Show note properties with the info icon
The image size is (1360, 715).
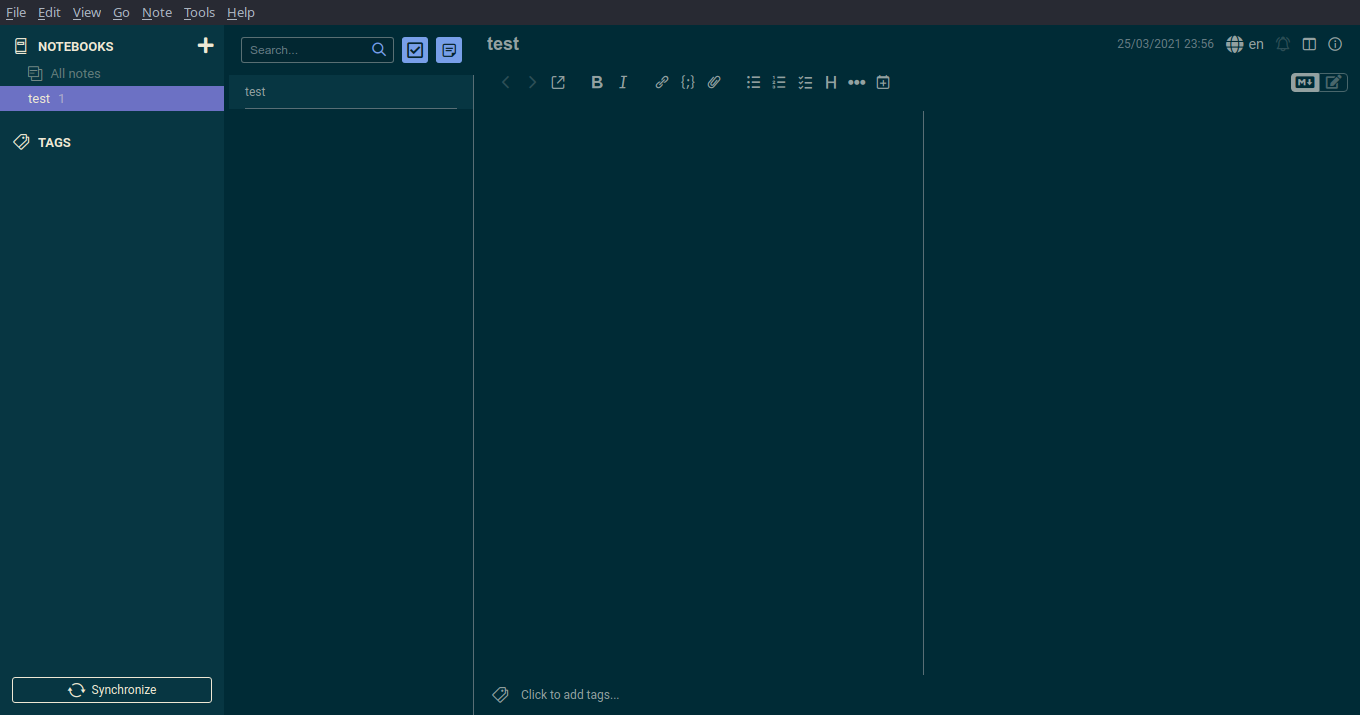(x=1335, y=44)
